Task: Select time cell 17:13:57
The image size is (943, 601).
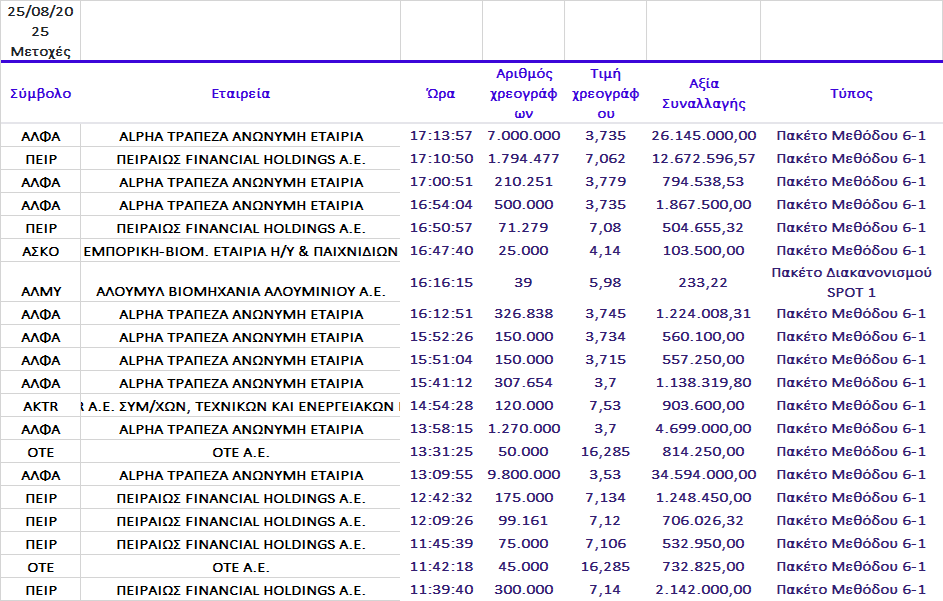Action: coord(441,136)
